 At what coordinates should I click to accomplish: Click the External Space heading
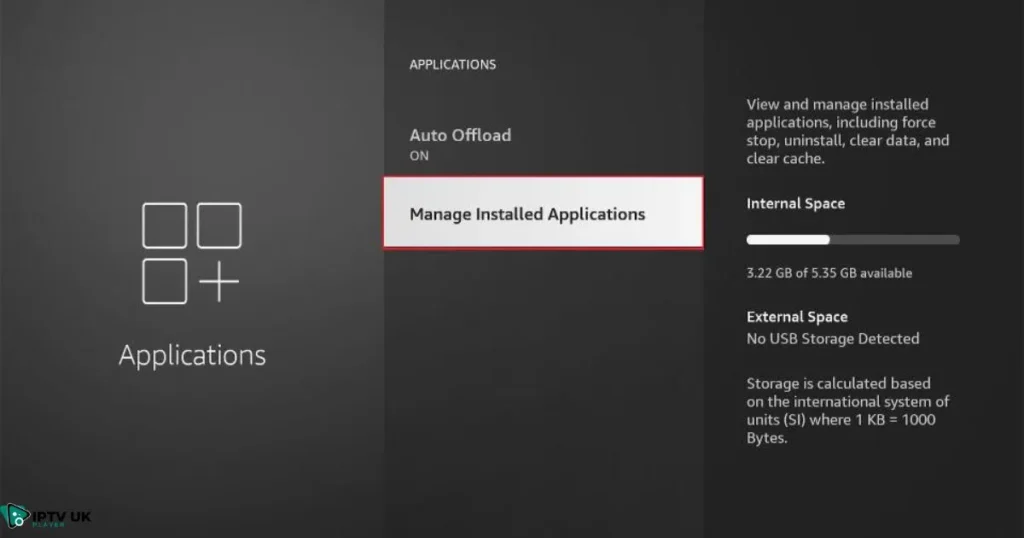tap(797, 317)
